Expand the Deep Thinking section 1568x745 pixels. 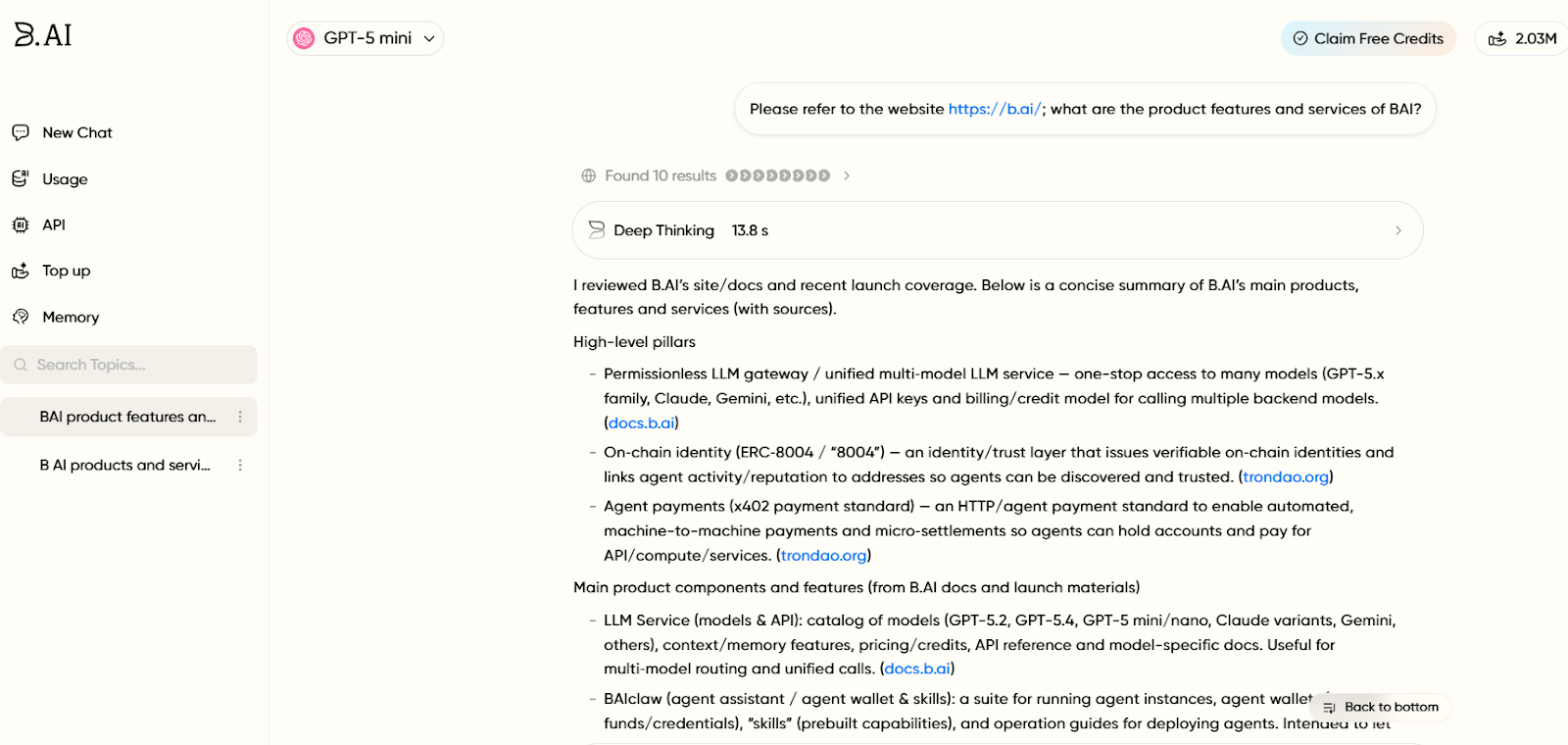[x=997, y=230]
